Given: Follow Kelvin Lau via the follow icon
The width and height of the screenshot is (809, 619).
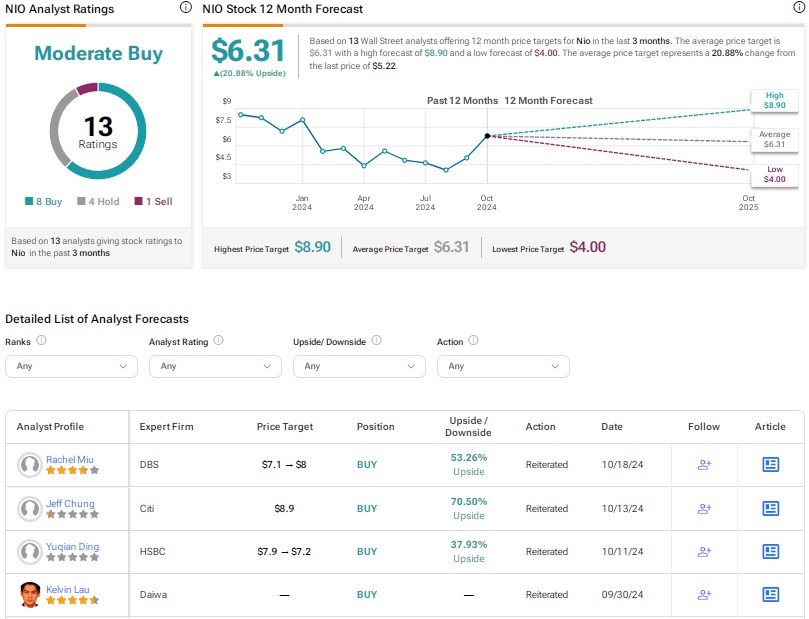Looking at the screenshot, I should pos(703,594).
